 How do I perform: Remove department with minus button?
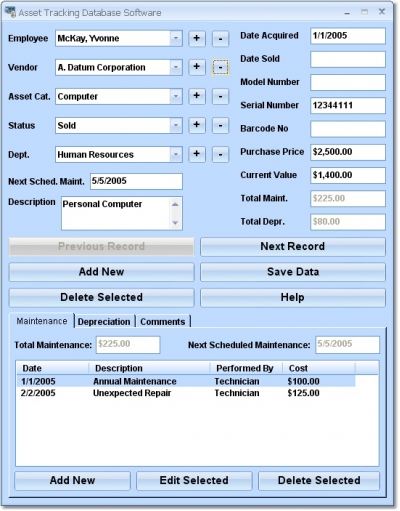click(220, 154)
